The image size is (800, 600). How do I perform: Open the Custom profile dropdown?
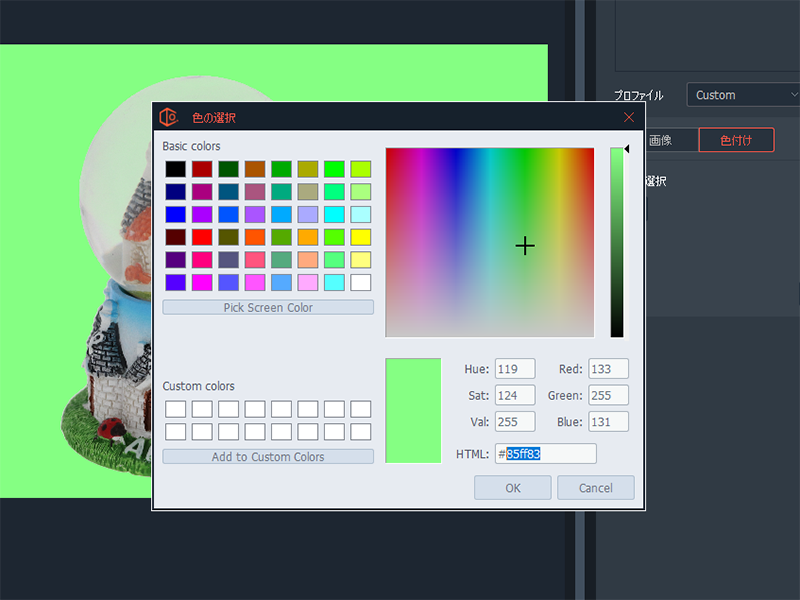point(742,95)
